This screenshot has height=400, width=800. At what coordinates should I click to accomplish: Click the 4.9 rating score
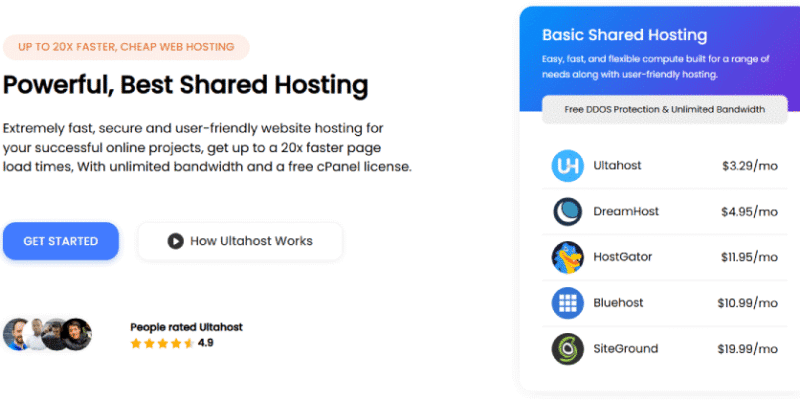coord(205,343)
